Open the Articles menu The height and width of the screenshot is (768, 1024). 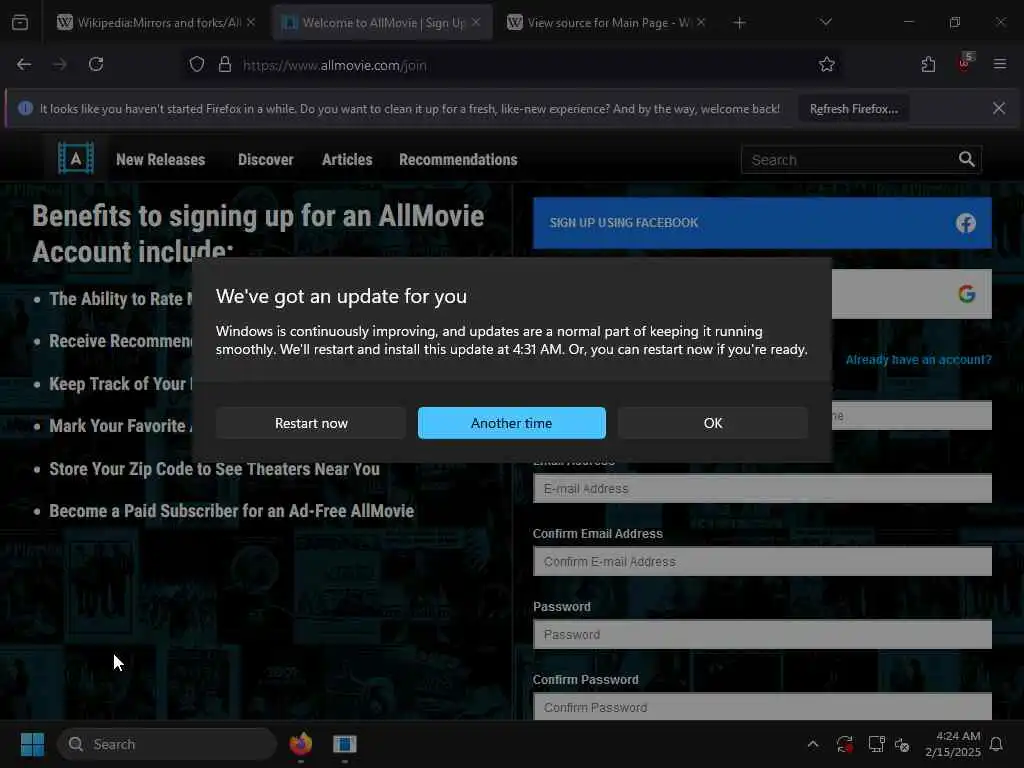pyautogui.click(x=347, y=159)
